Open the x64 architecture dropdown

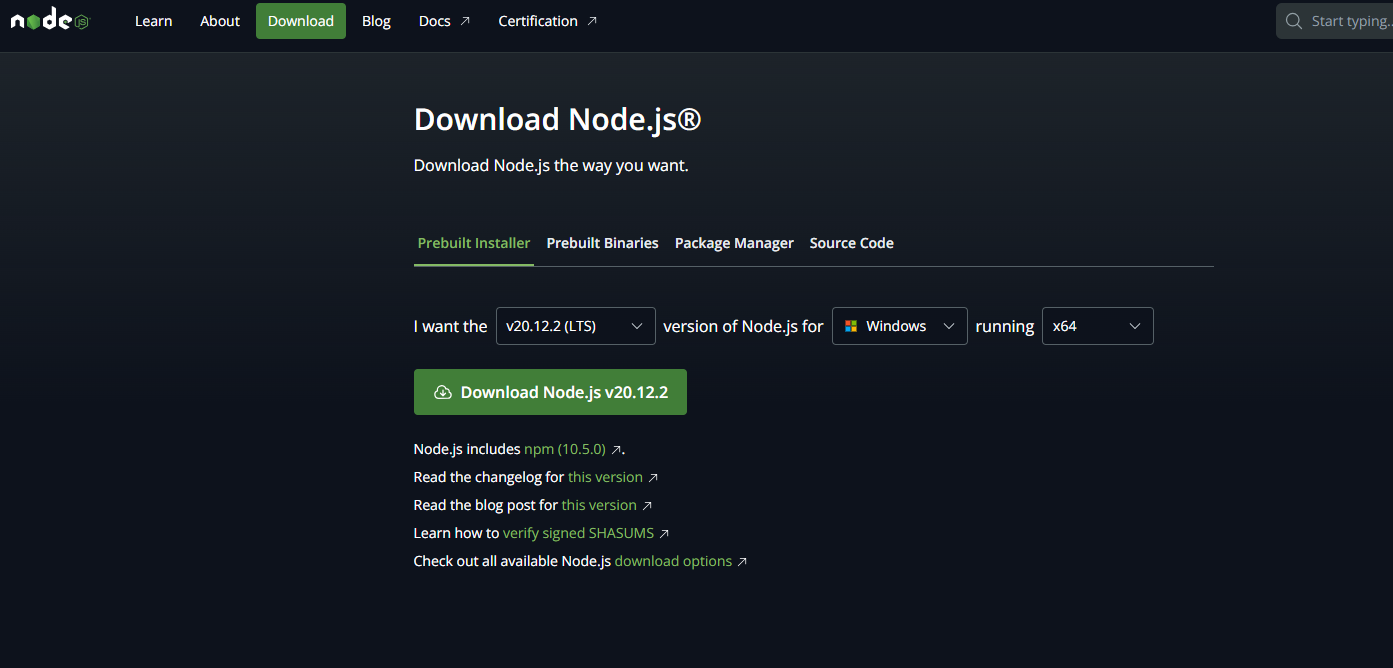pos(1098,326)
